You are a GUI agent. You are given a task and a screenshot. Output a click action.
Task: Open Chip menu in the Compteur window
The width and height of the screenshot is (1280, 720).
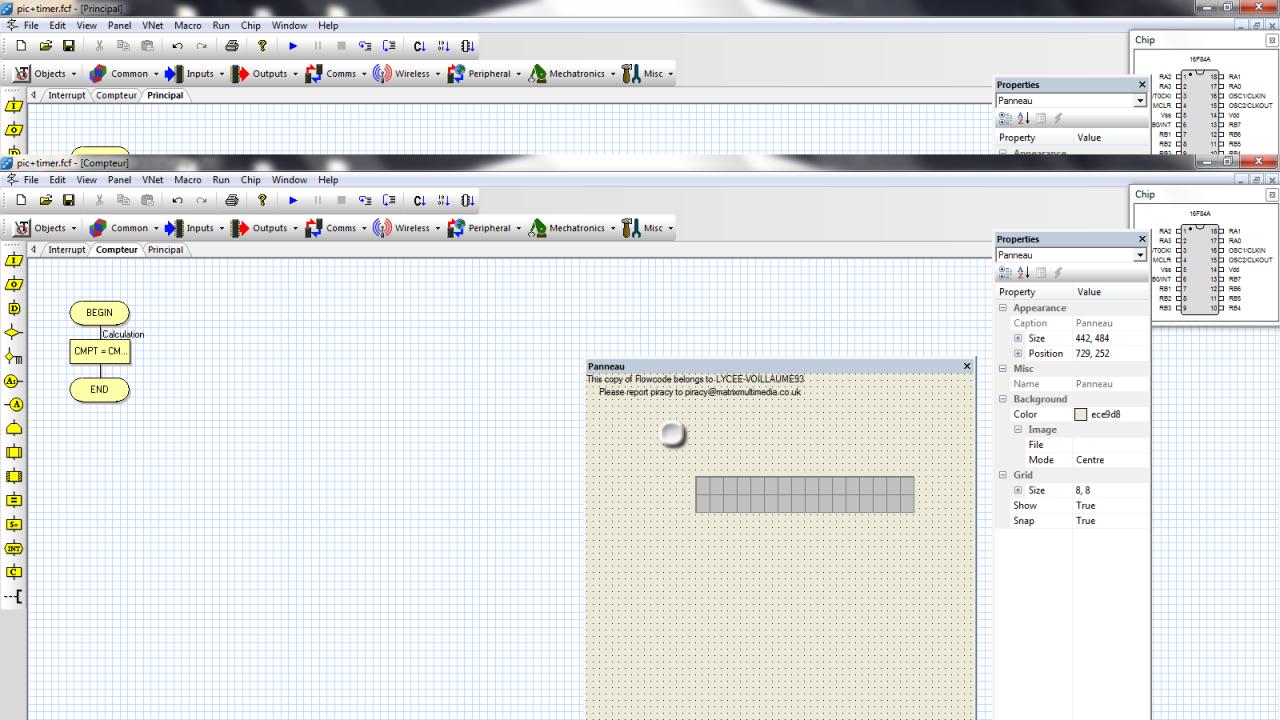pyautogui.click(x=250, y=180)
